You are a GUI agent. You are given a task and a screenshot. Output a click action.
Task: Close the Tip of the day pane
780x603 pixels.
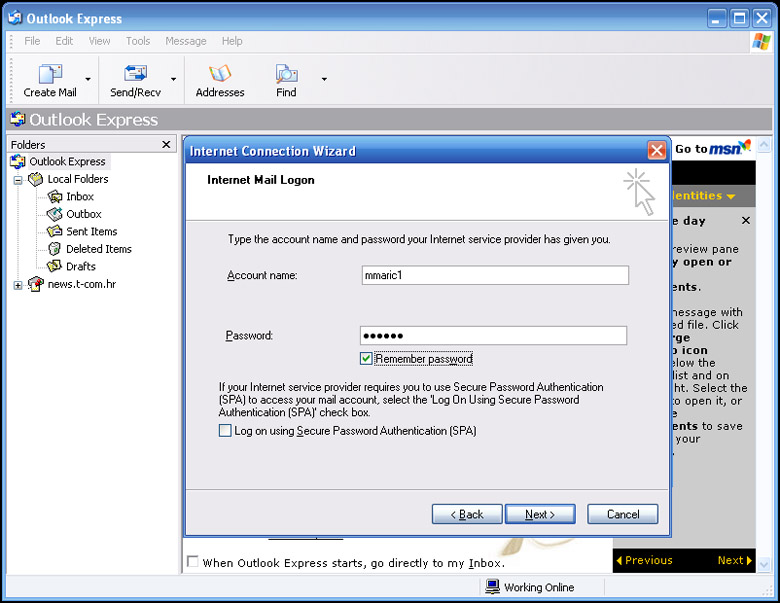tap(746, 220)
